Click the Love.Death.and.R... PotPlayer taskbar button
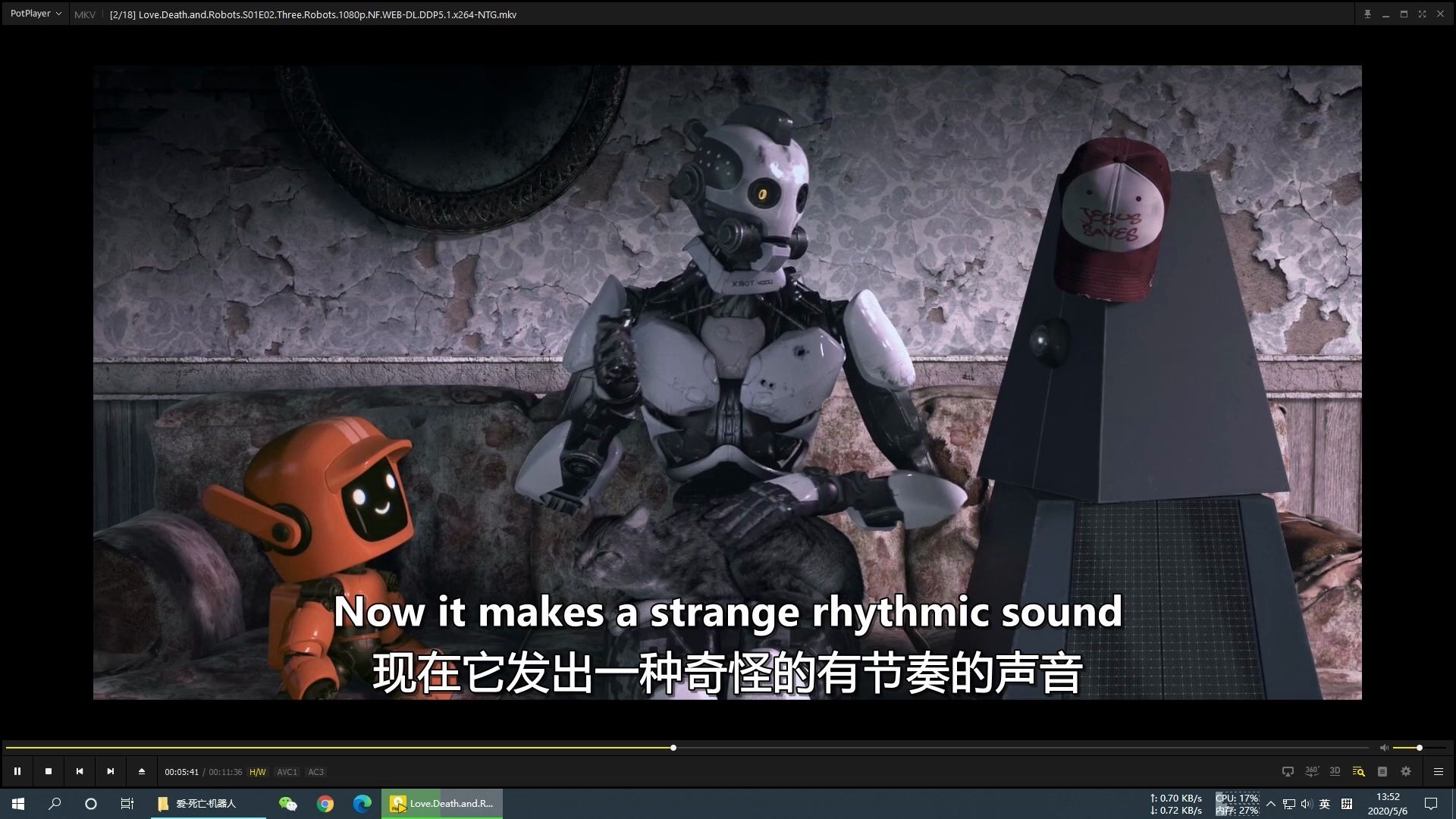This screenshot has width=1456, height=819. tap(442, 804)
